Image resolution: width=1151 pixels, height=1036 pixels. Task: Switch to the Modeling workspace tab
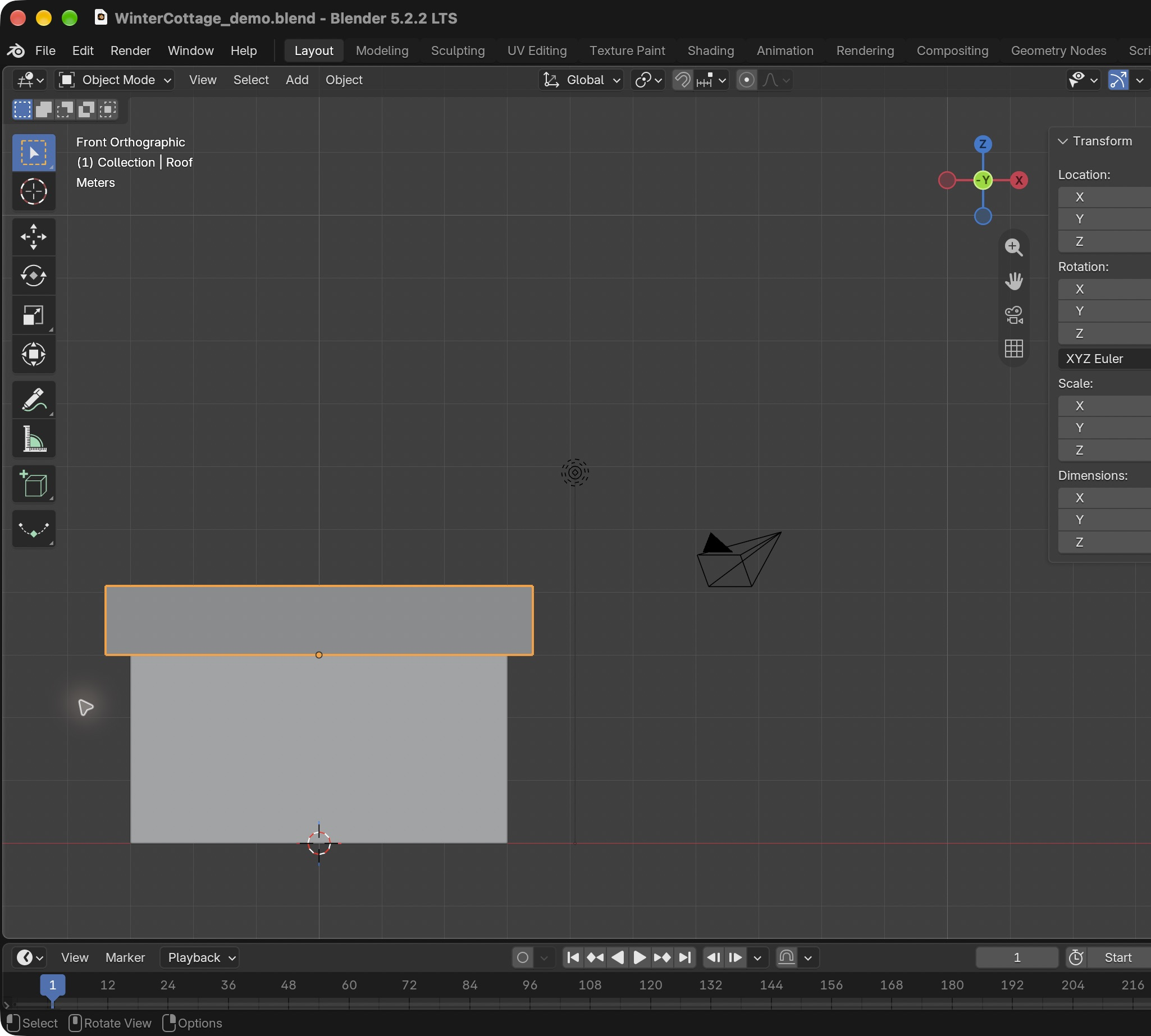tap(382, 51)
